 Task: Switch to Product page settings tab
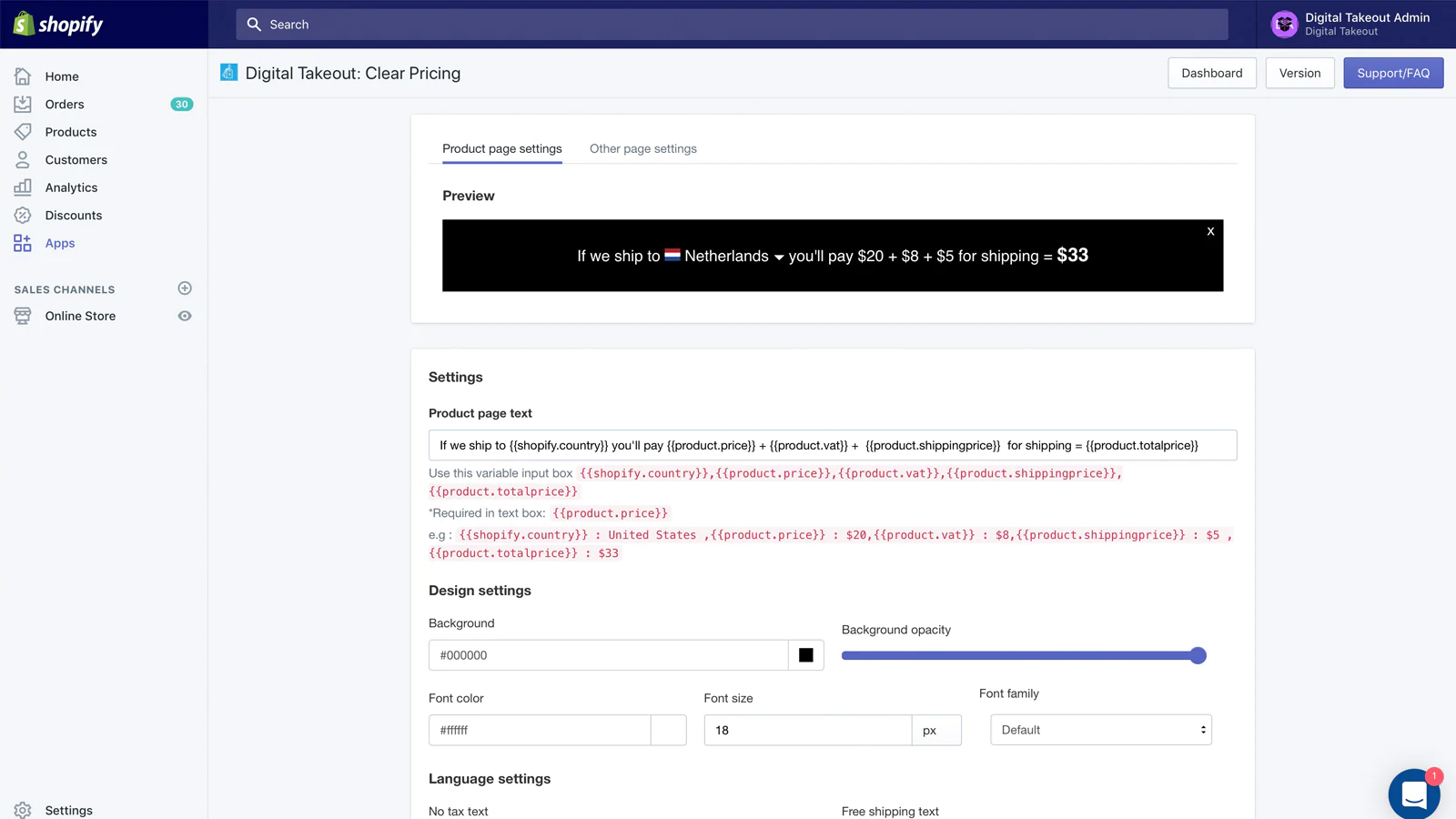tap(502, 148)
